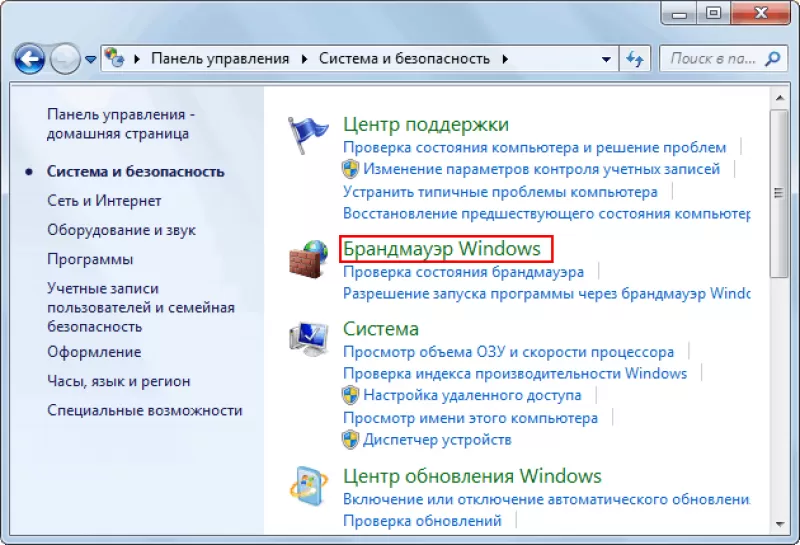Image resolution: width=800 pixels, height=545 pixels.
Task: Open Сеть и Интернет category
Action: [x=104, y=201]
